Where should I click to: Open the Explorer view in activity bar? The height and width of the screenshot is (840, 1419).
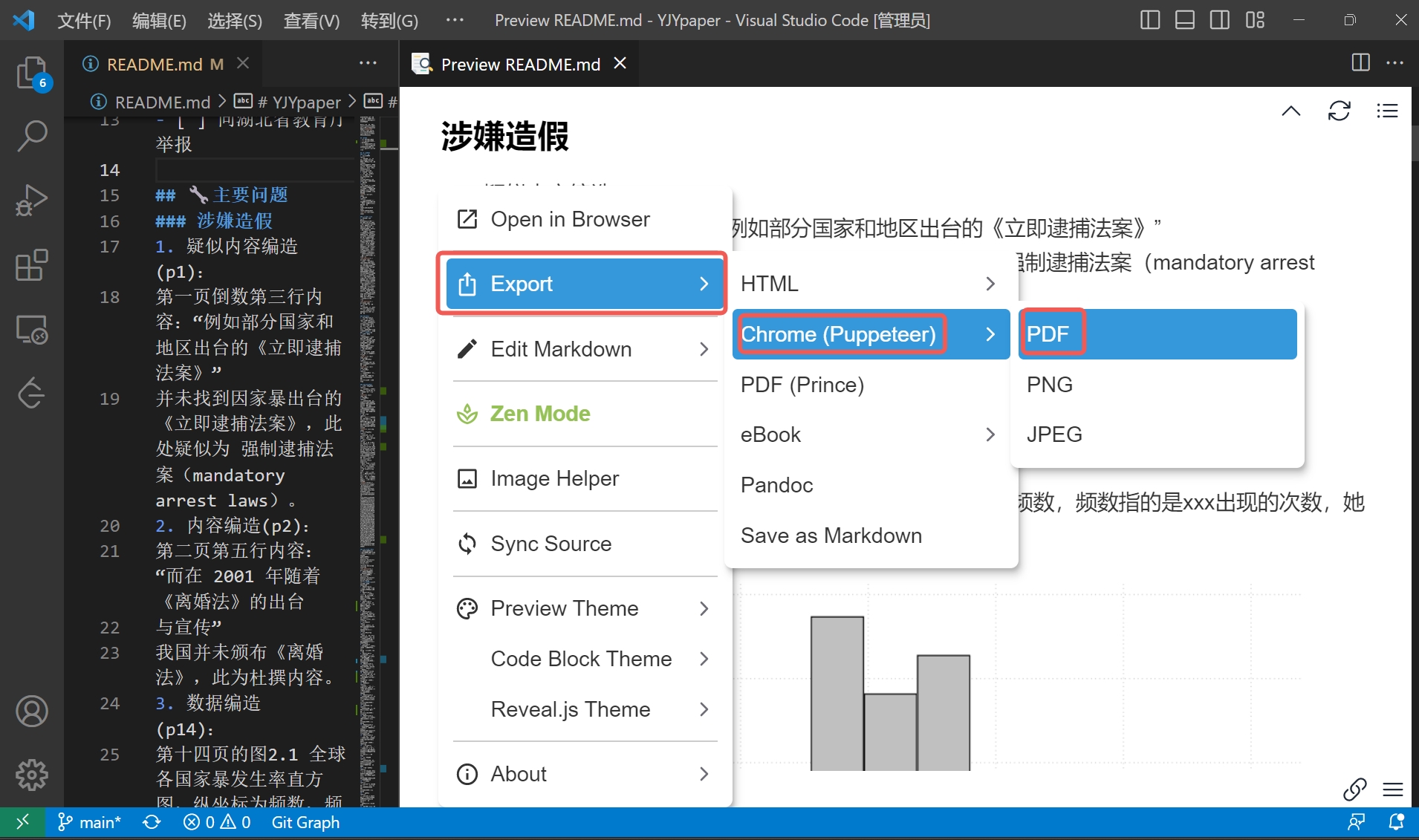[x=32, y=74]
